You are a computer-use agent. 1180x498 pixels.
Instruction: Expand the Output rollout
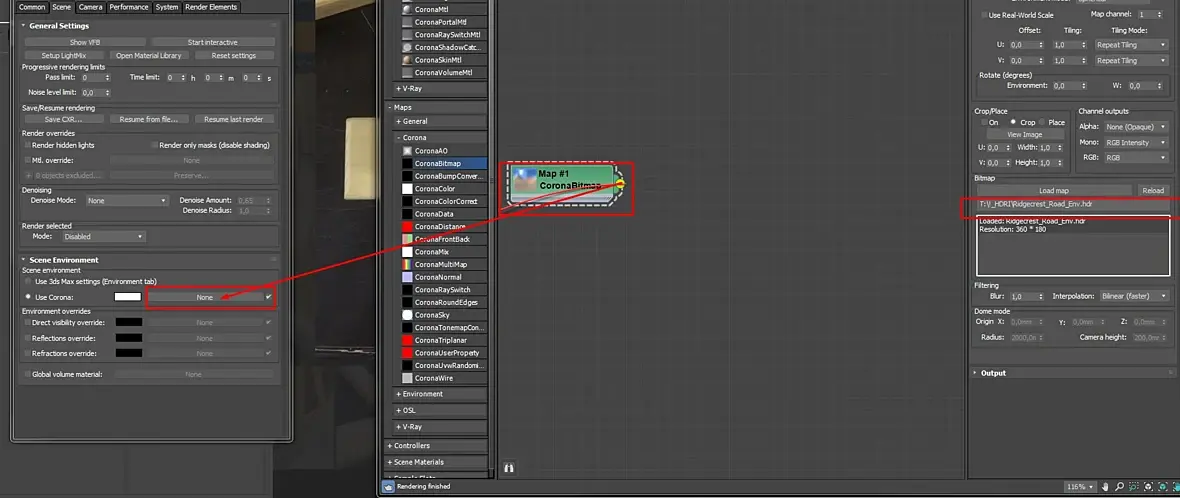993,373
